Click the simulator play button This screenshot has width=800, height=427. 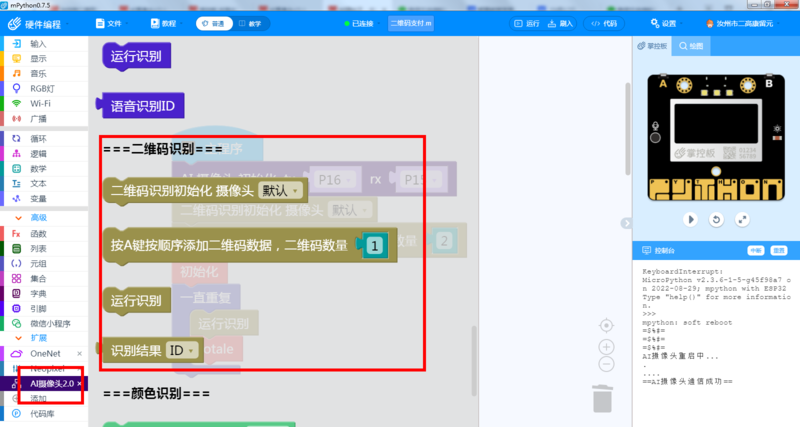(690, 219)
